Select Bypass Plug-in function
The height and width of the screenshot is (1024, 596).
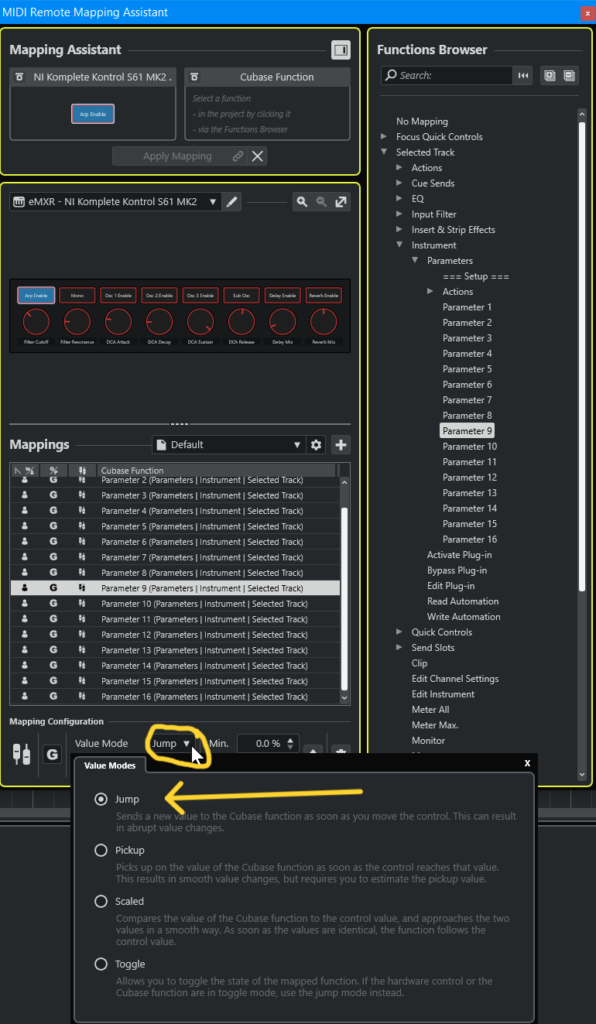coord(456,570)
